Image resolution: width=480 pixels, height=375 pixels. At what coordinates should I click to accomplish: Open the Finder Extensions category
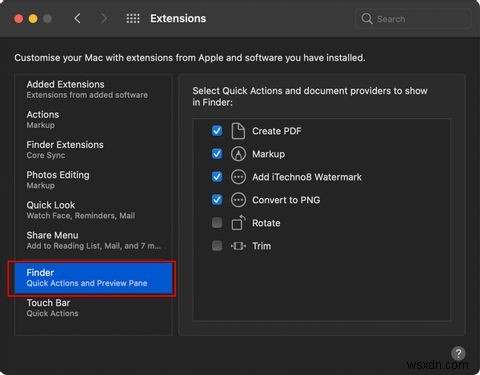click(93, 150)
